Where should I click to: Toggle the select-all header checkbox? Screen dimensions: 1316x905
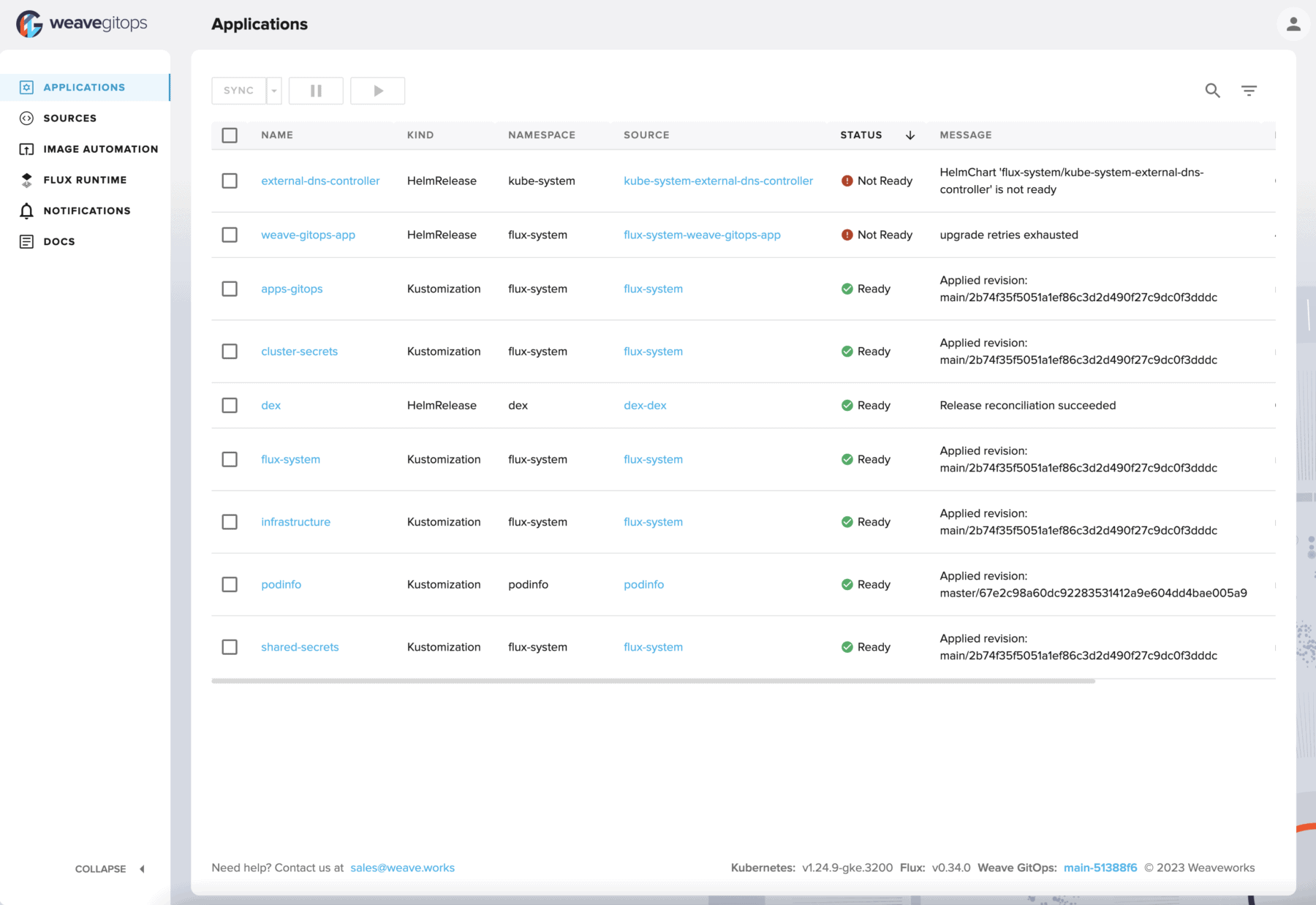pyautogui.click(x=230, y=135)
